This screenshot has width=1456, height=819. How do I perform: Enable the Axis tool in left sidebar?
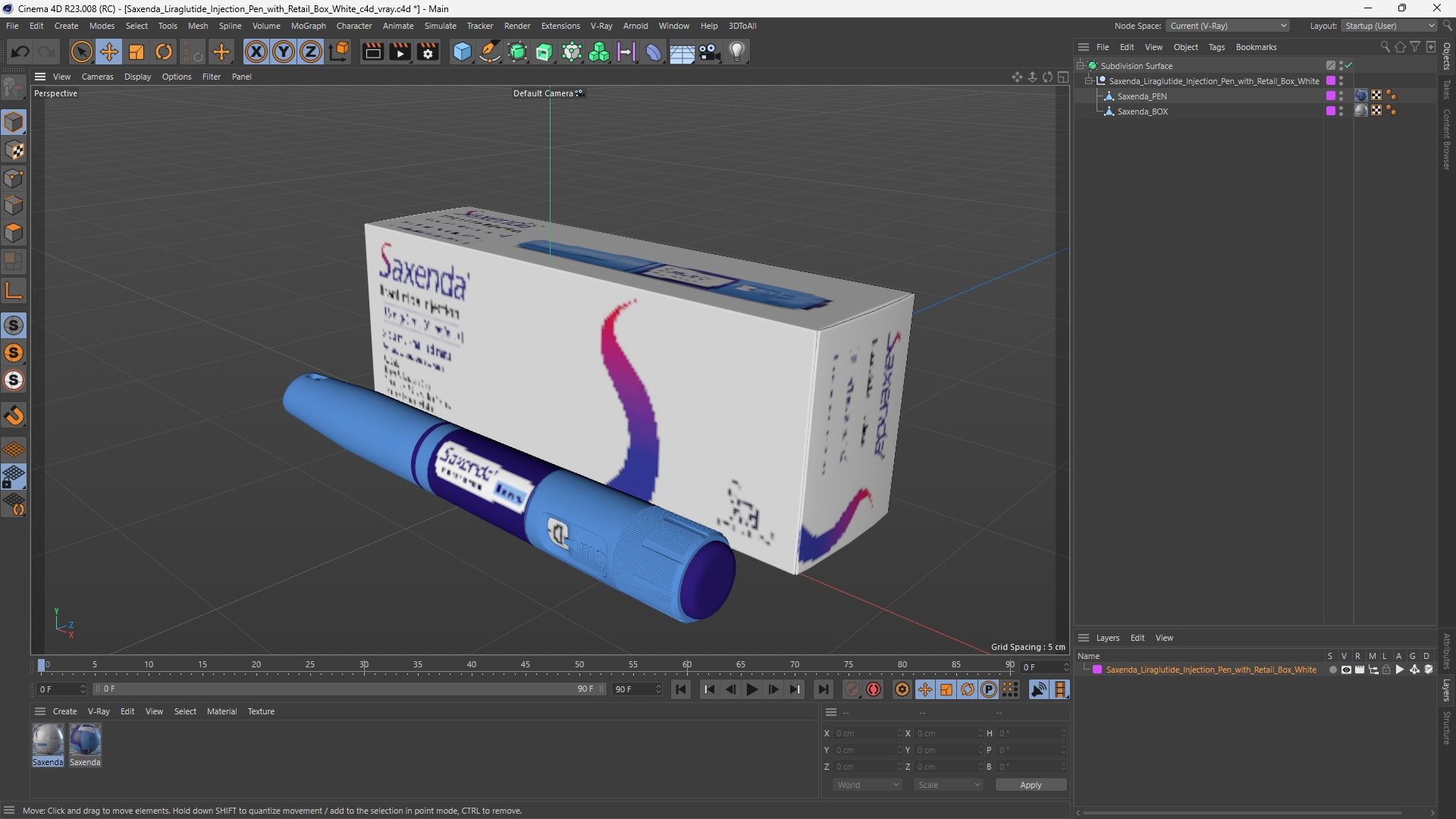[14, 290]
